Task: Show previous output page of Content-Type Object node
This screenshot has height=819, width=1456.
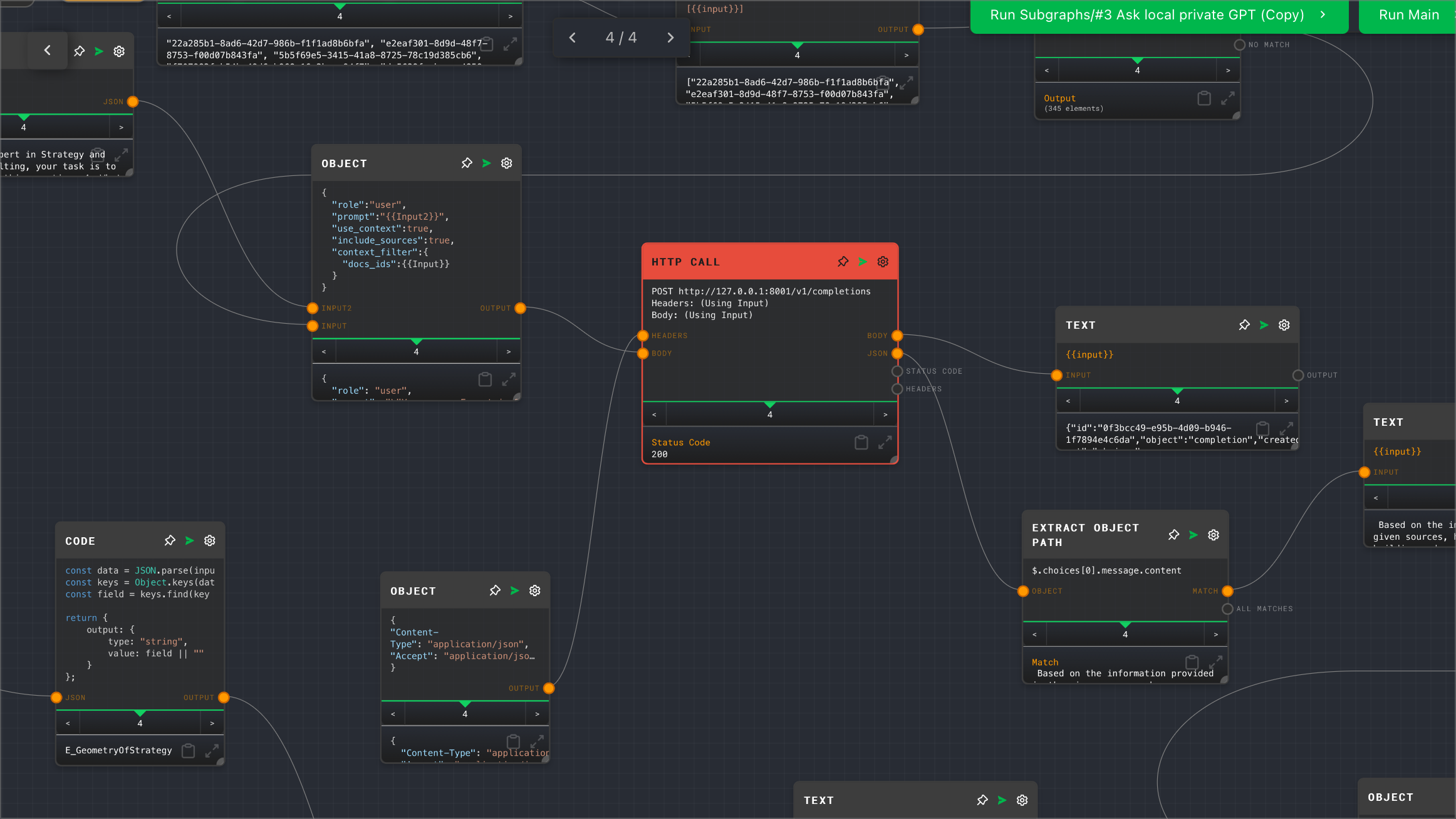Action: click(x=393, y=714)
